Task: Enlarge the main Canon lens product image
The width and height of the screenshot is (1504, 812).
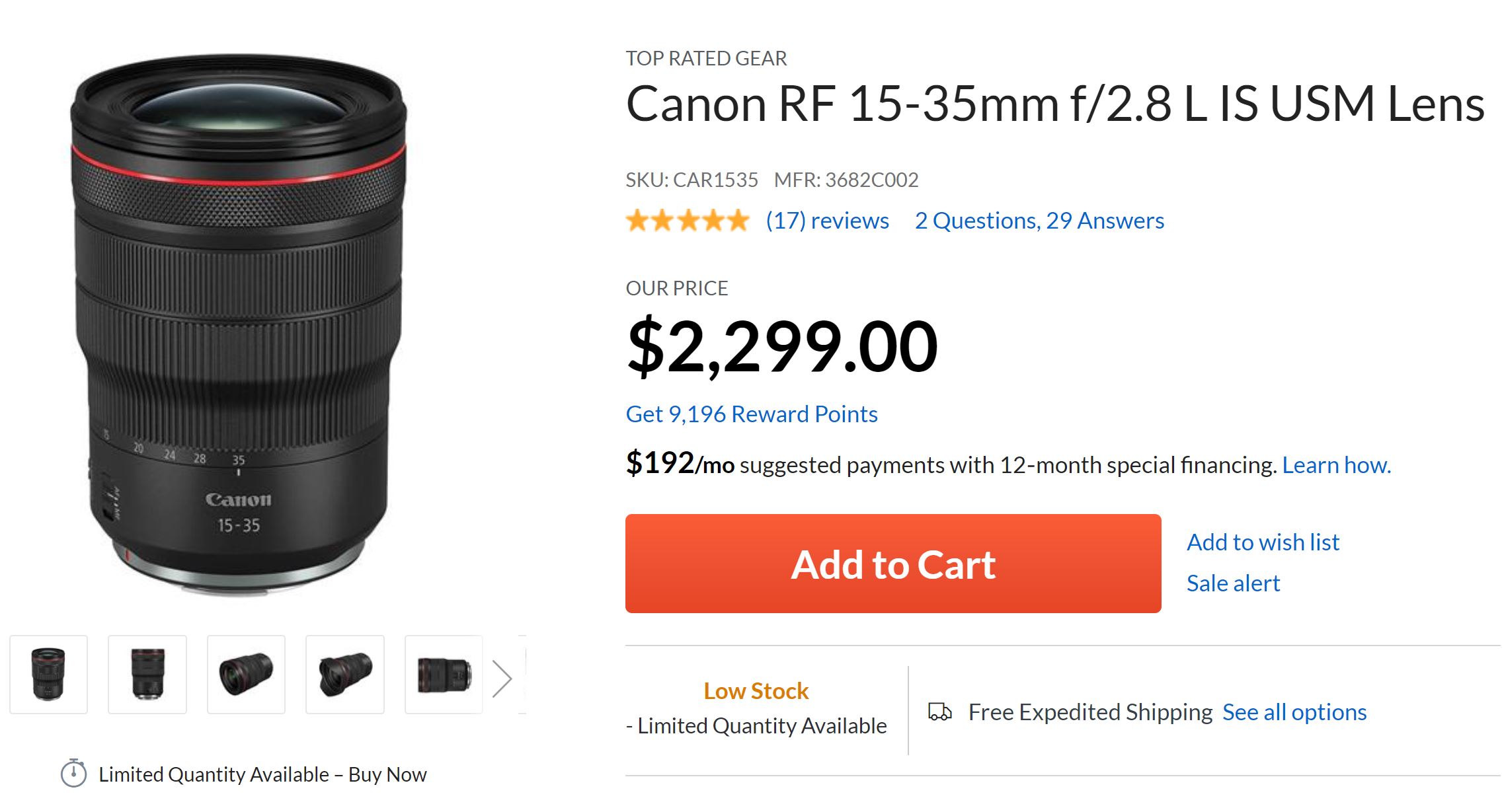Action: click(x=238, y=324)
